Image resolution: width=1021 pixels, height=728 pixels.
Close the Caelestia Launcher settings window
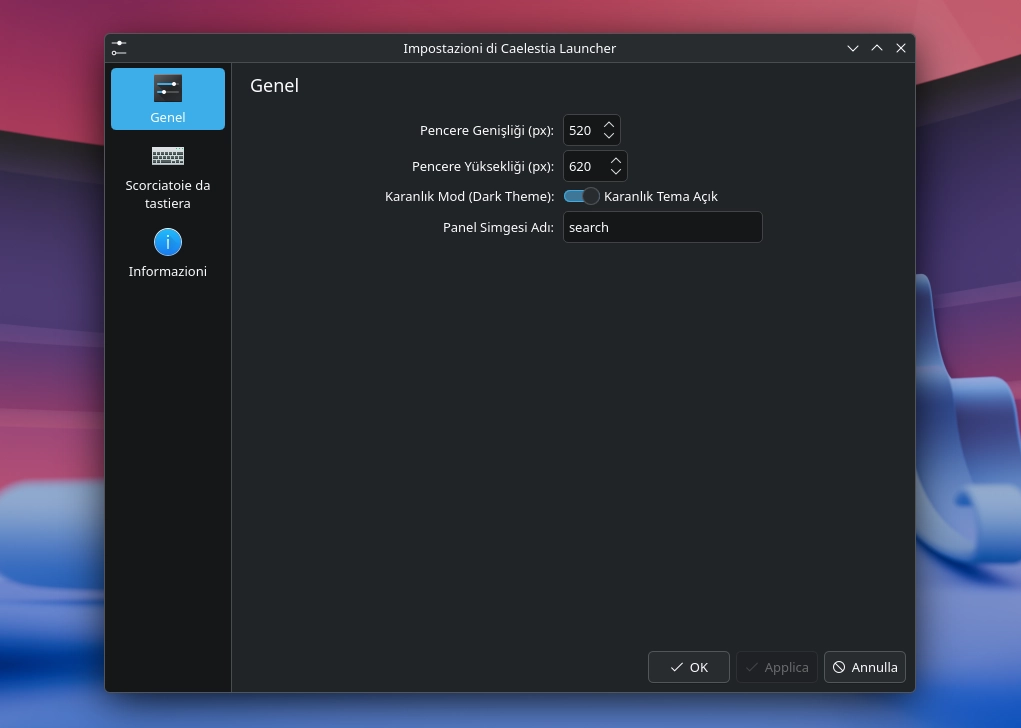(x=901, y=48)
